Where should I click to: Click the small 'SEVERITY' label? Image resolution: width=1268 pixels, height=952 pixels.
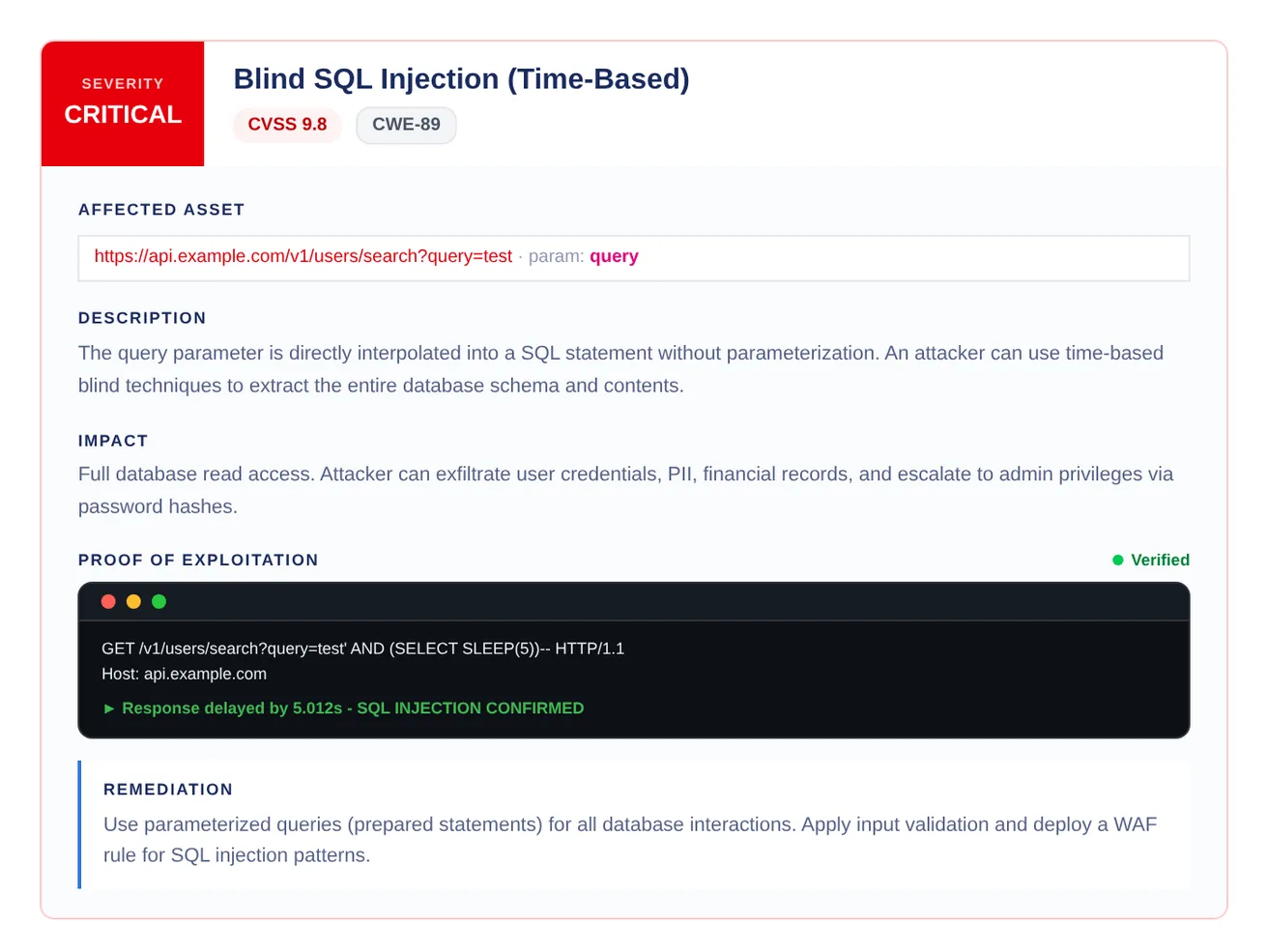point(123,84)
